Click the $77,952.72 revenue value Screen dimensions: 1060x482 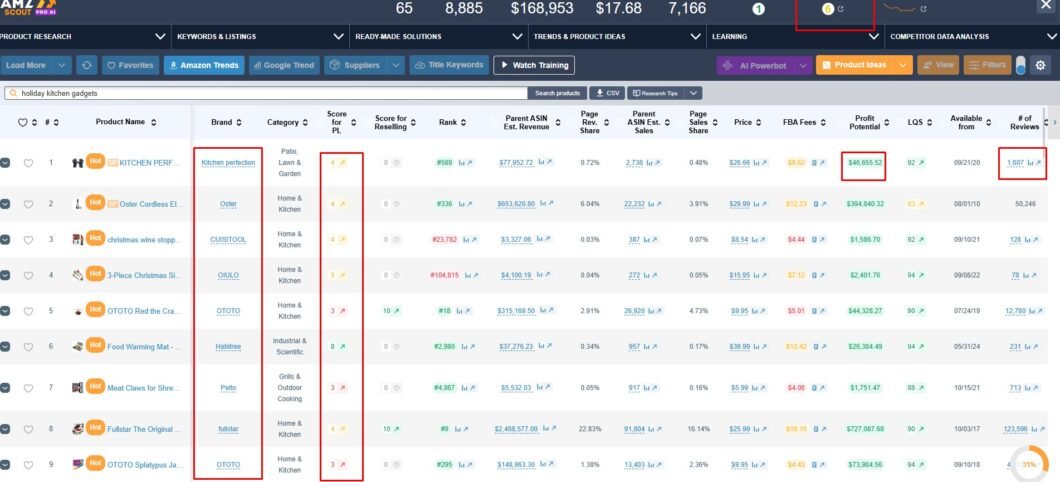[516, 163]
